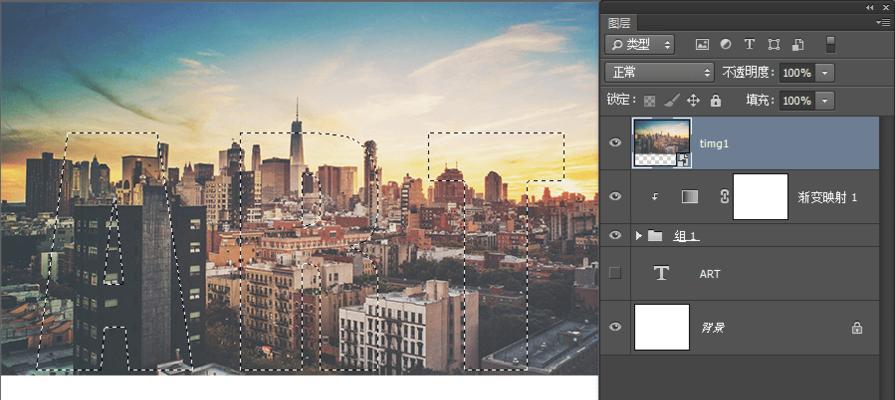895x400 pixels.
Task: Click the ART layer T type icon
Action: pyautogui.click(x=661, y=273)
